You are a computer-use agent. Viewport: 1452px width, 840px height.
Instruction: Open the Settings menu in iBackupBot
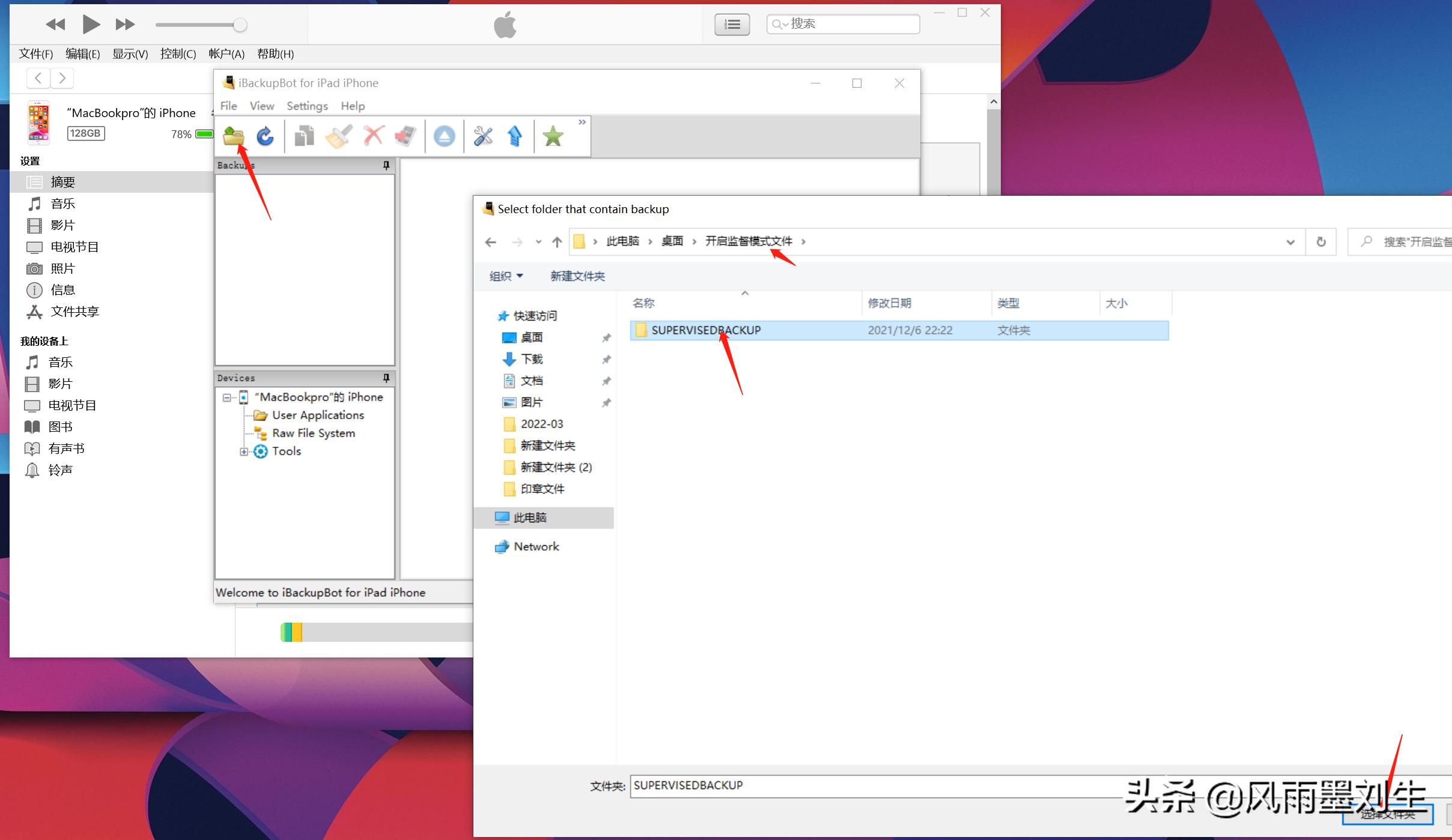[x=307, y=106]
